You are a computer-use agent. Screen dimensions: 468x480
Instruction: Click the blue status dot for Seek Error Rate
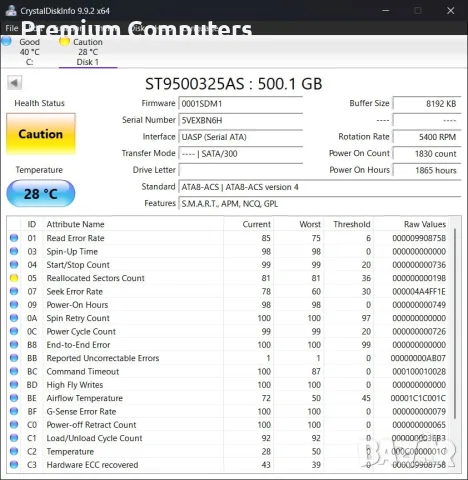[x=14, y=291]
